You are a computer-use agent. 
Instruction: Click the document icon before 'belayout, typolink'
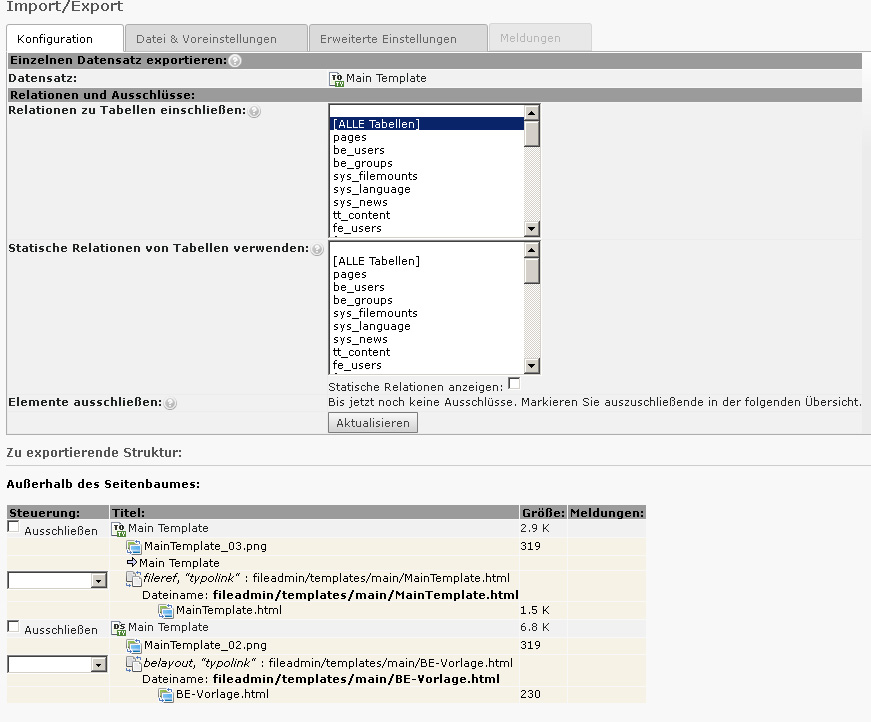click(x=133, y=664)
